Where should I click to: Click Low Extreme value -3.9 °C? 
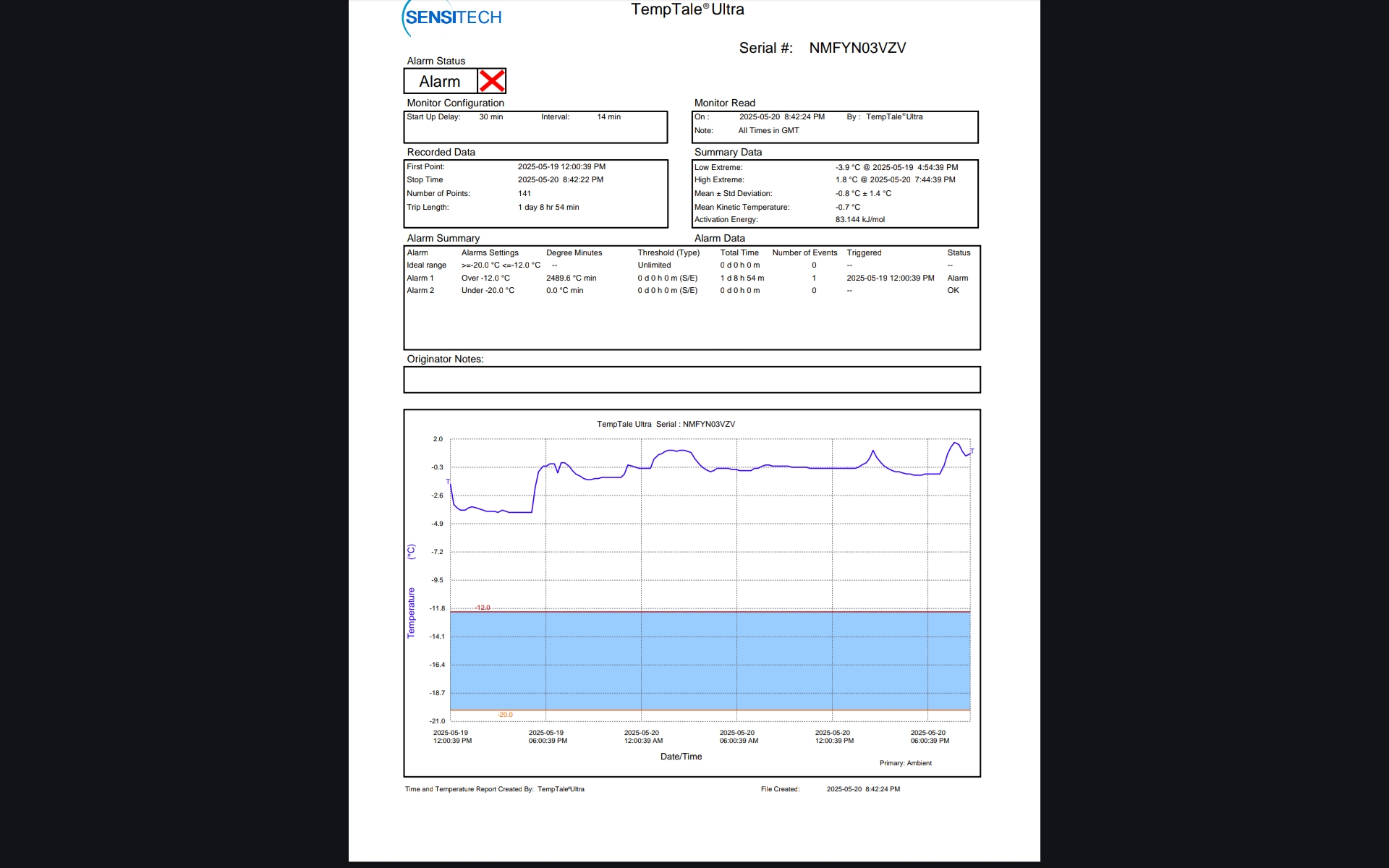click(848, 167)
